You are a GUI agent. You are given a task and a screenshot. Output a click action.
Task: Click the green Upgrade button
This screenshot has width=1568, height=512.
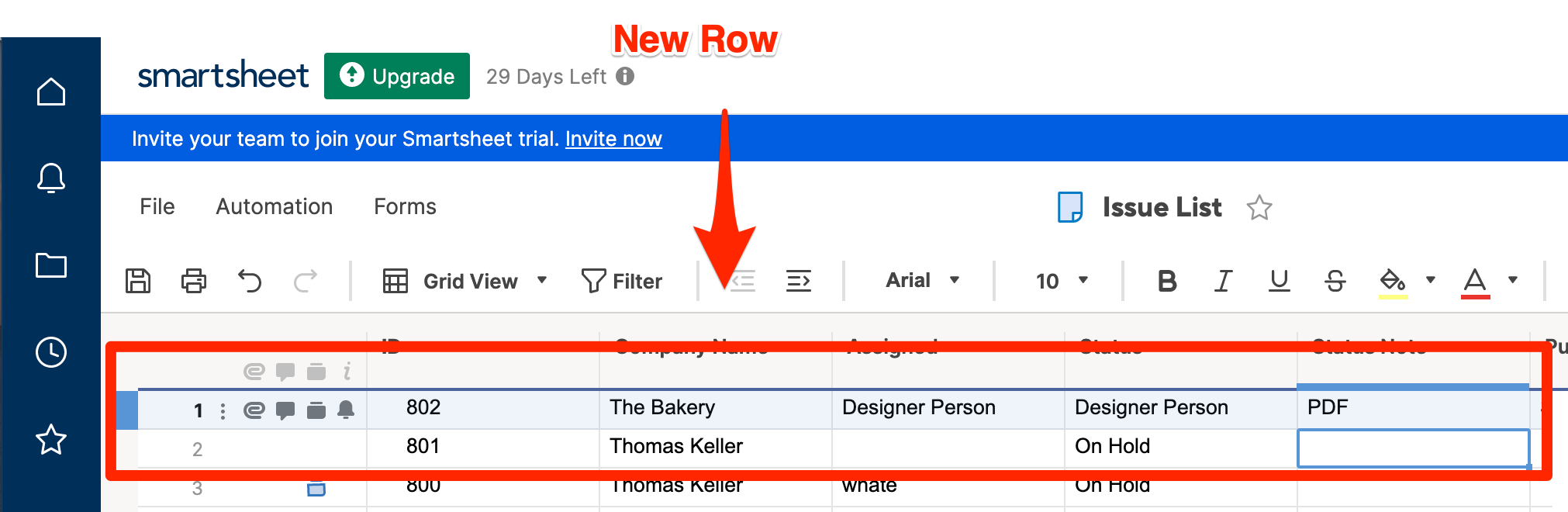(x=397, y=76)
